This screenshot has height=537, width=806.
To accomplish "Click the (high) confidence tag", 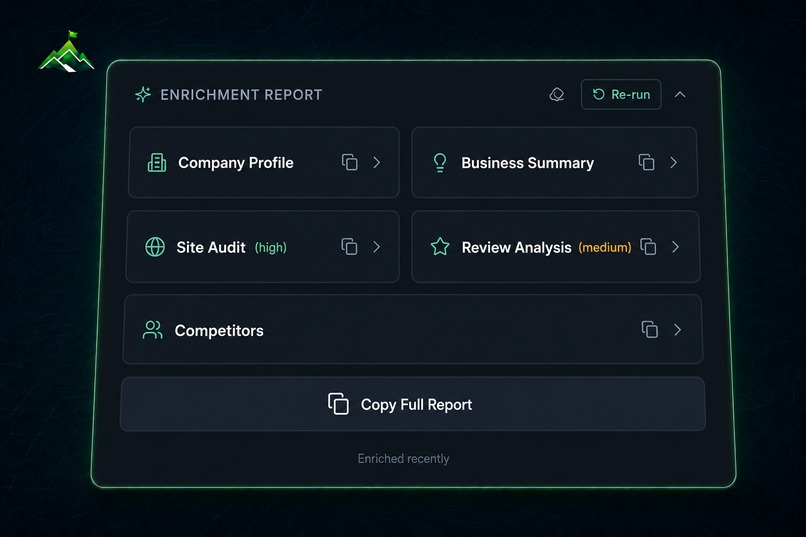I will 271,248.
